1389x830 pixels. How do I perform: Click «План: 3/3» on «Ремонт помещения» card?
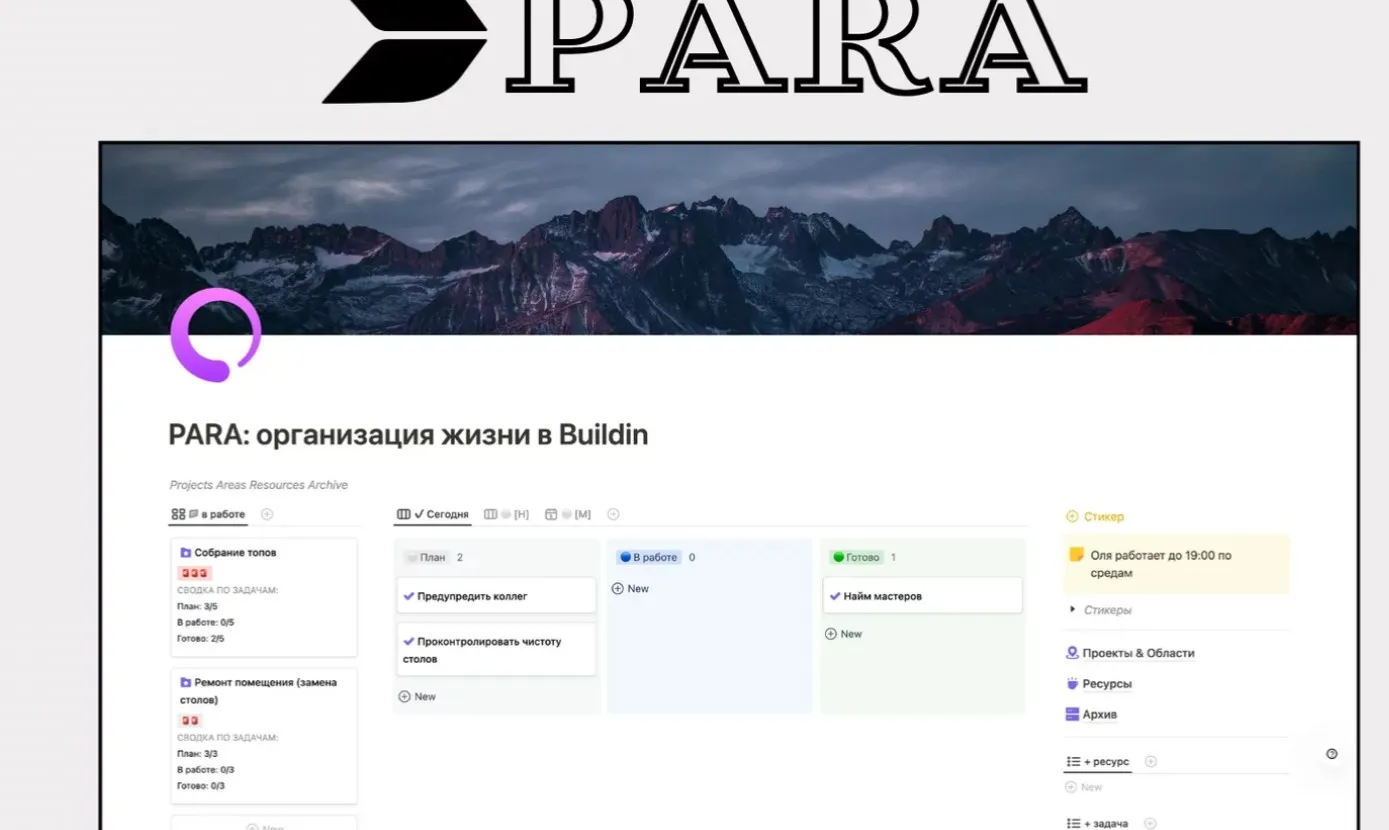(197, 753)
